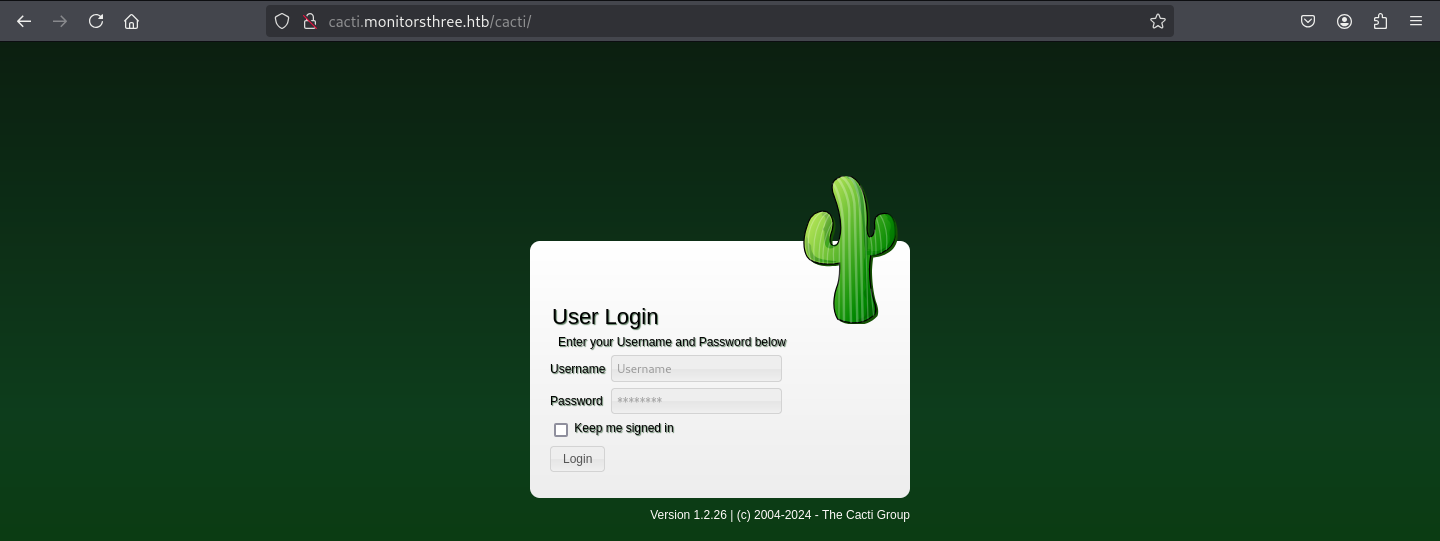Submit with the Login button
The width and height of the screenshot is (1440, 541).
click(x=577, y=459)
